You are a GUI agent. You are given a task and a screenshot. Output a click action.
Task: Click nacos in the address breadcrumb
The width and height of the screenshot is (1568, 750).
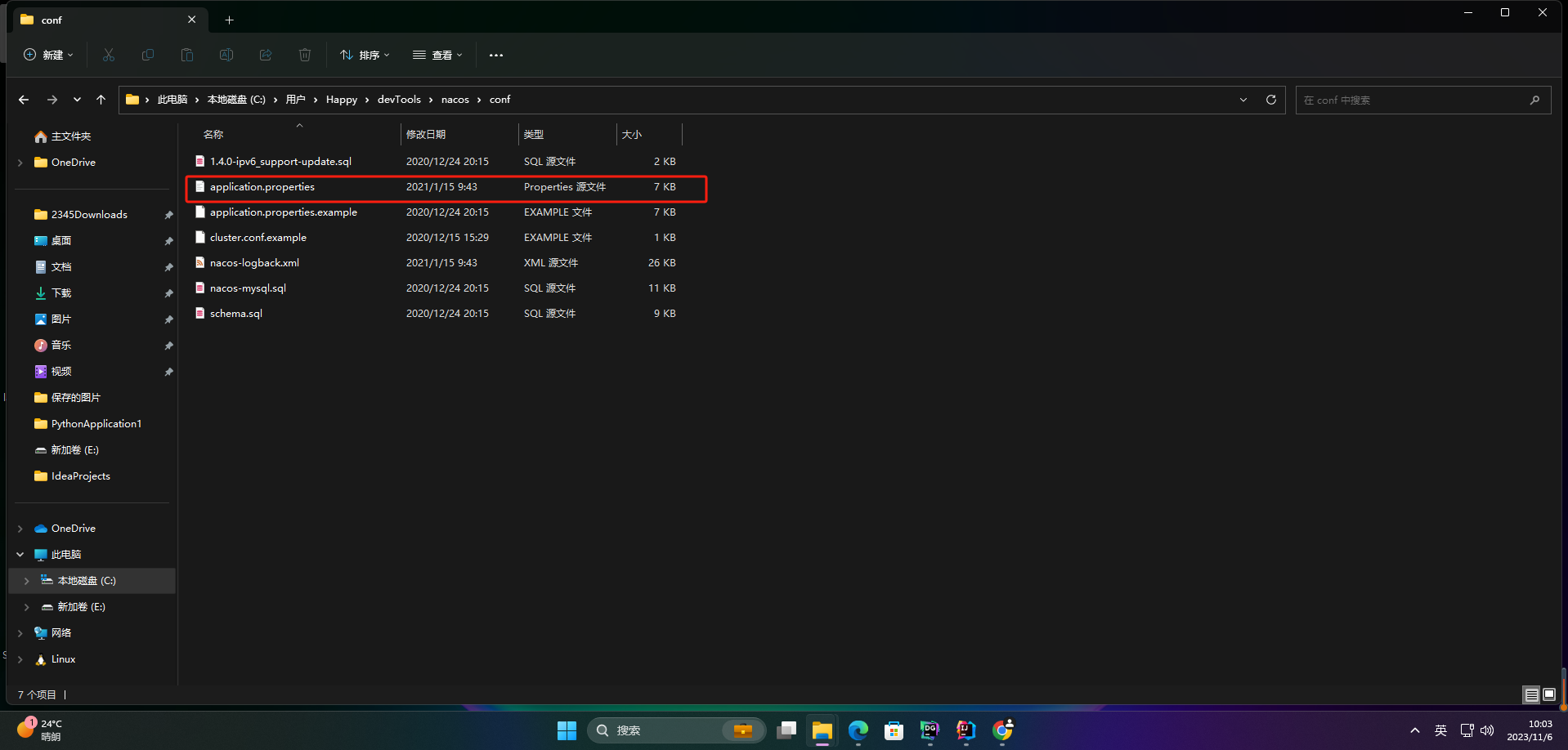[x=455, y=100]
